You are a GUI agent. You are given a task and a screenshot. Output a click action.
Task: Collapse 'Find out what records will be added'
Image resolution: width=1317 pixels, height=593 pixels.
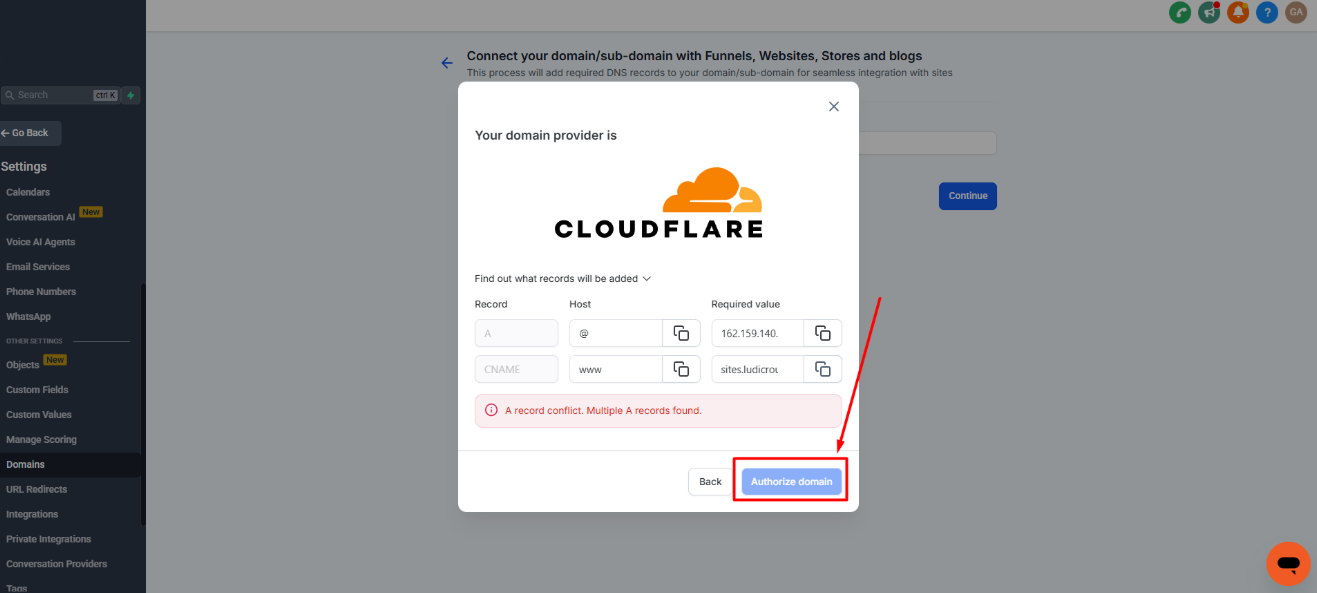point(563,279)
